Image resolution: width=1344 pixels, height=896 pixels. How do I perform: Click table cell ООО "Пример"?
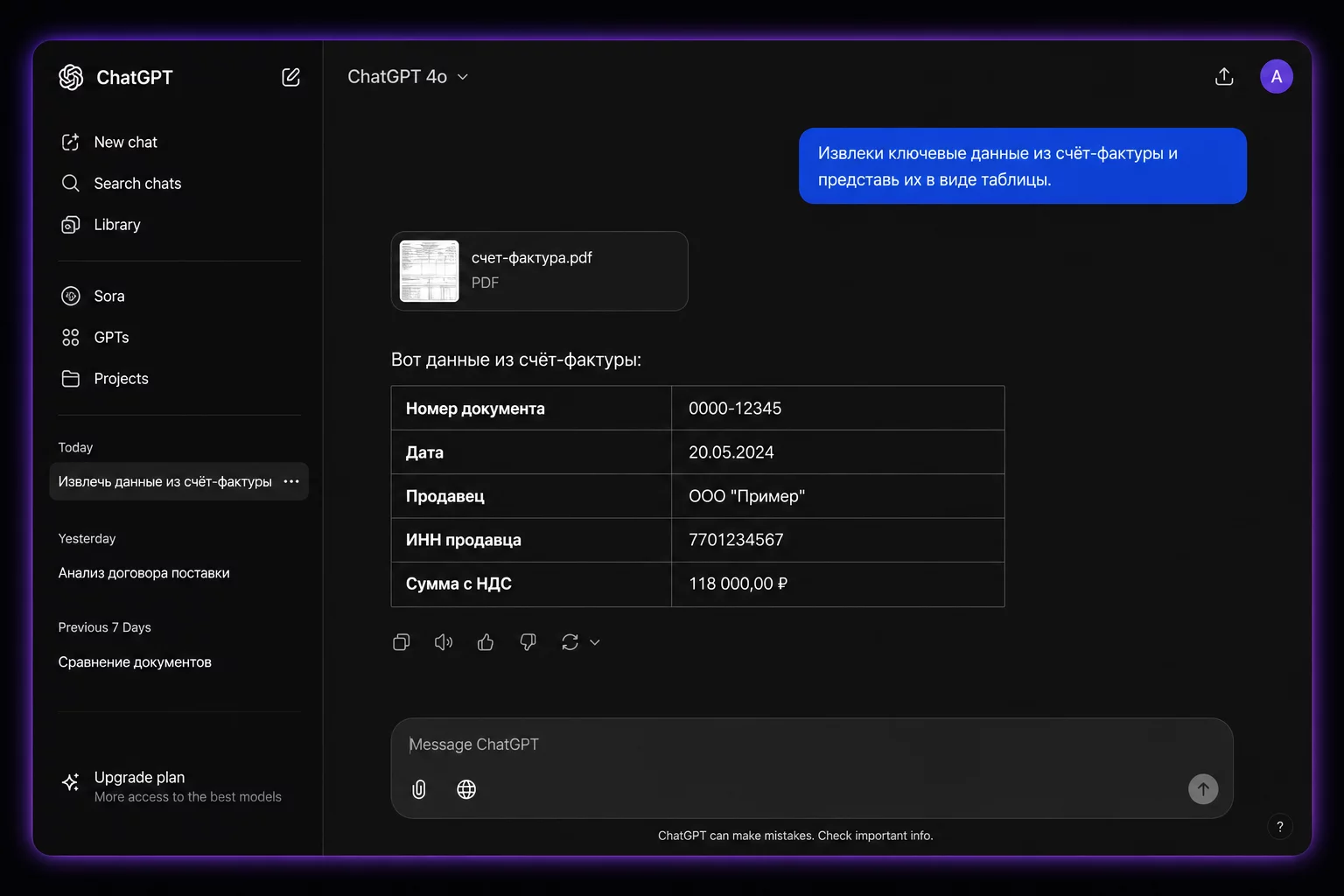[x=838, y=496]
